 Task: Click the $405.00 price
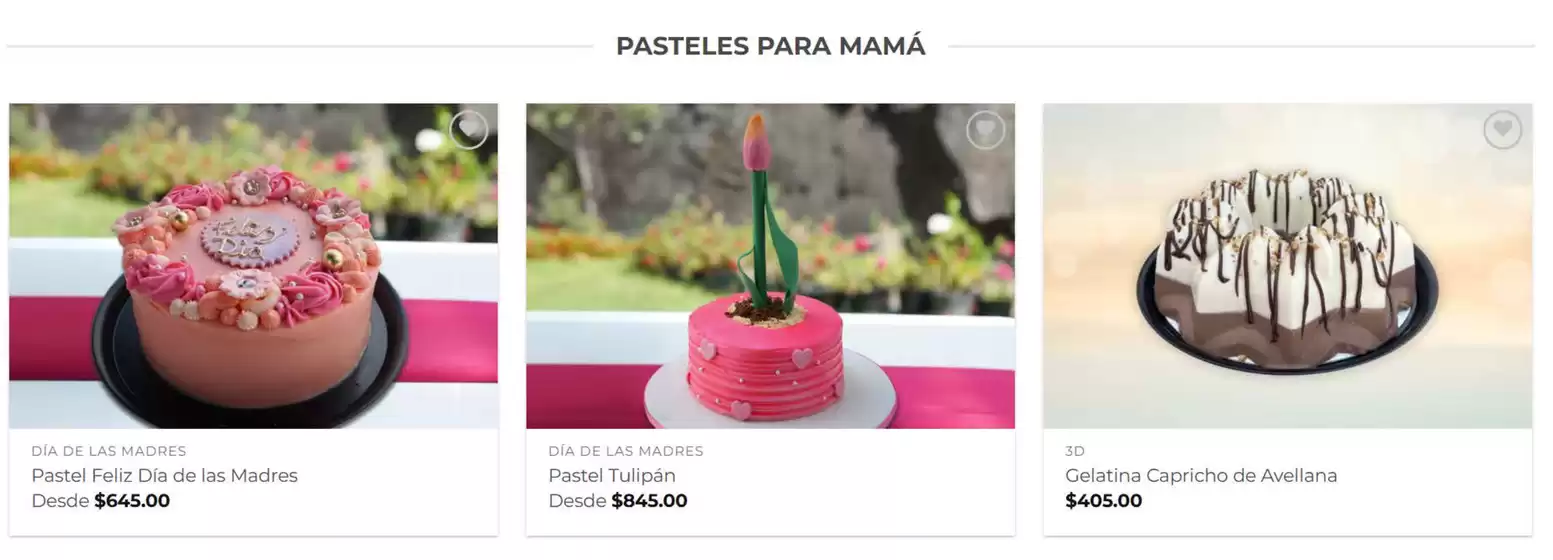(x=1104, y=501)
